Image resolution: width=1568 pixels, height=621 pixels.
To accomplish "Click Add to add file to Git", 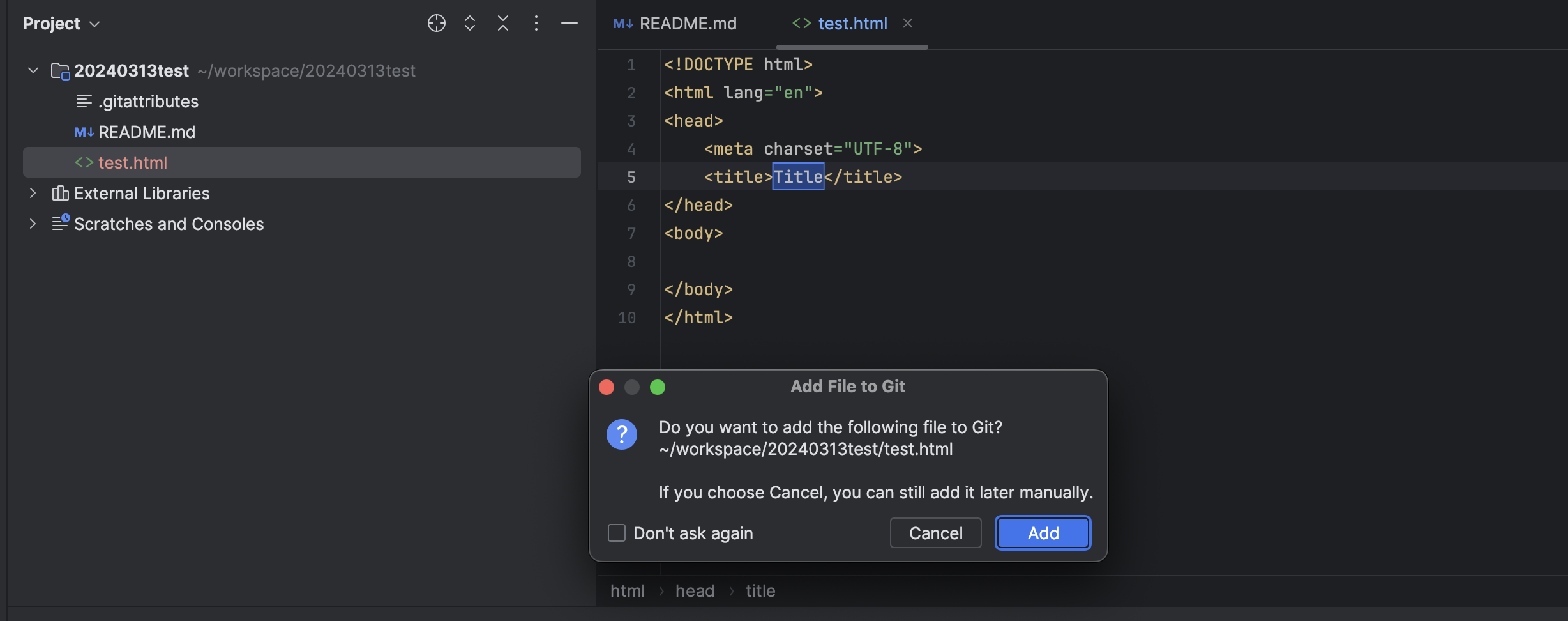I will [x=1042, y=533].
